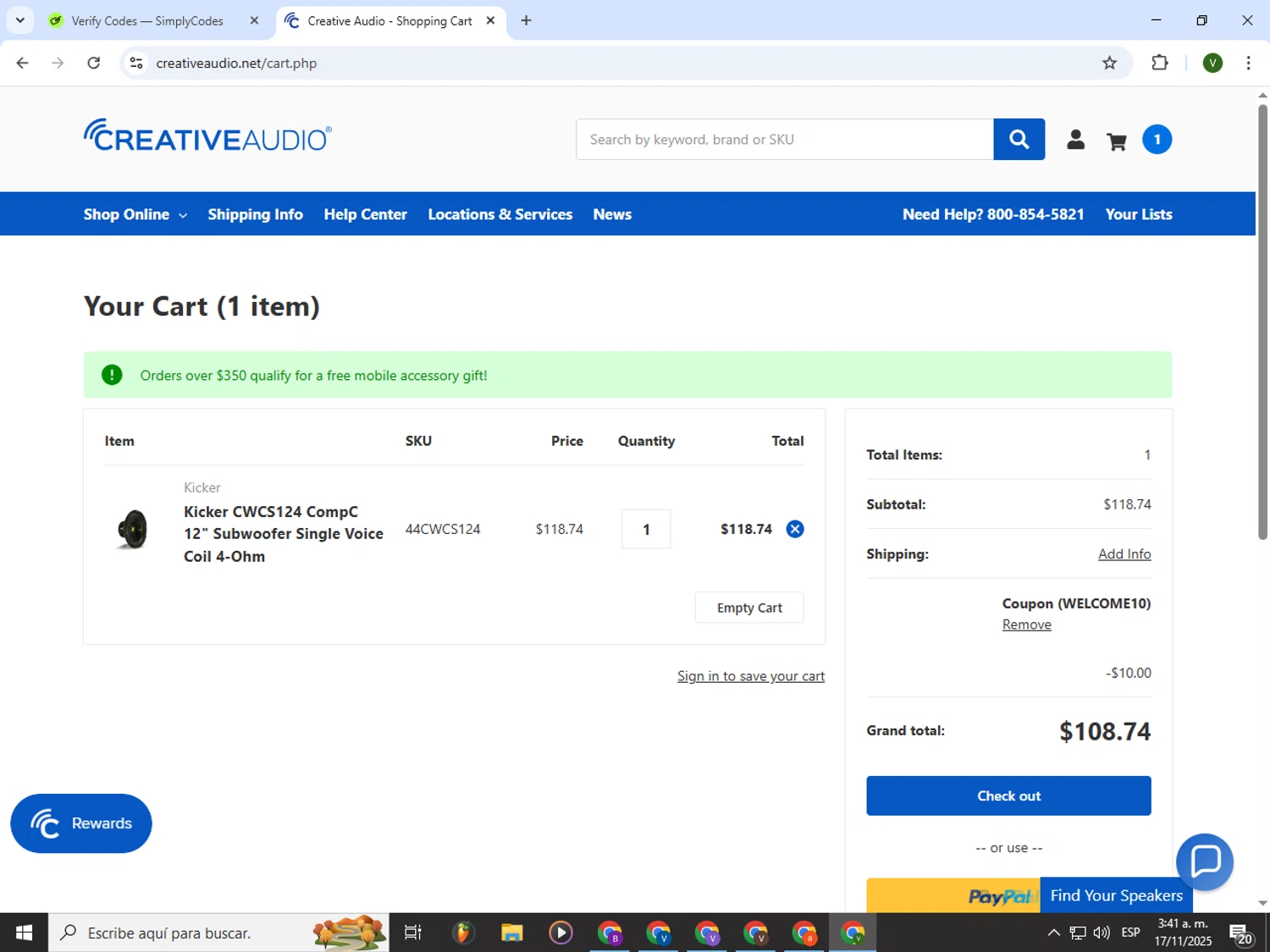Click the quantity field showing 1
The height and width of the screenshot is (952, 1270).
(x=646, y=529)
